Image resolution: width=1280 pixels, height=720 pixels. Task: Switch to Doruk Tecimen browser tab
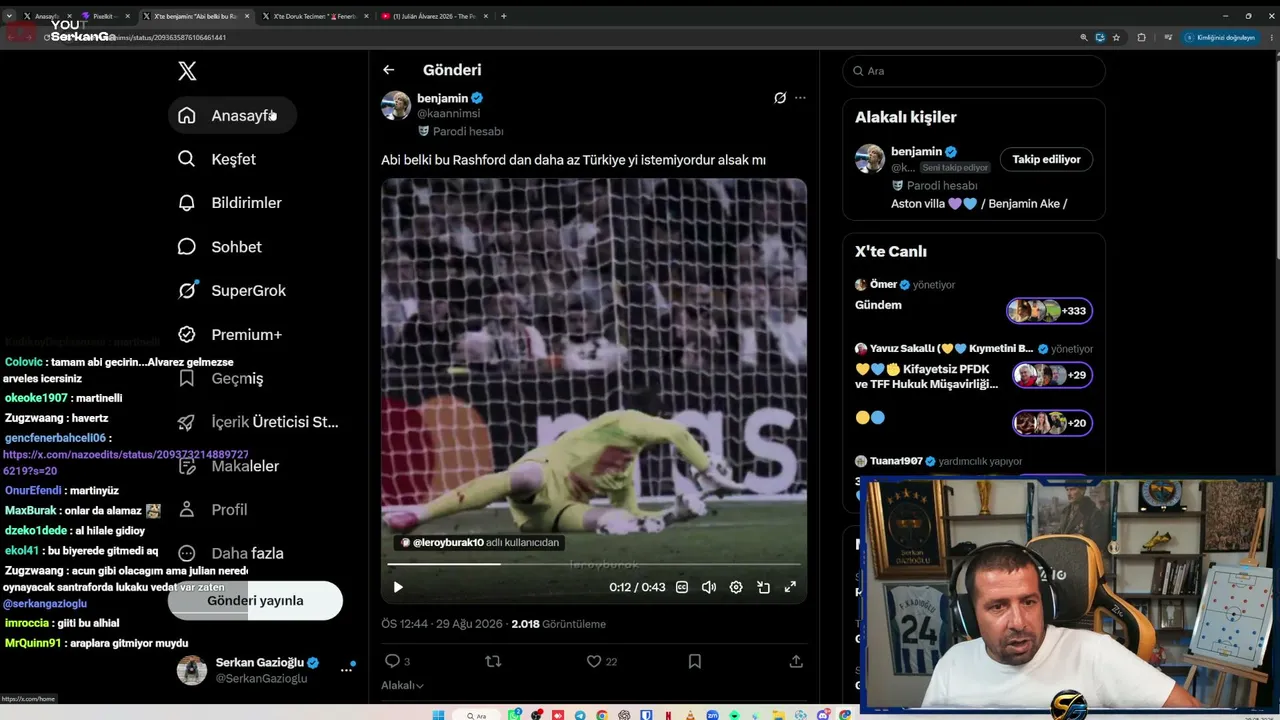click(x=313, y=16)
